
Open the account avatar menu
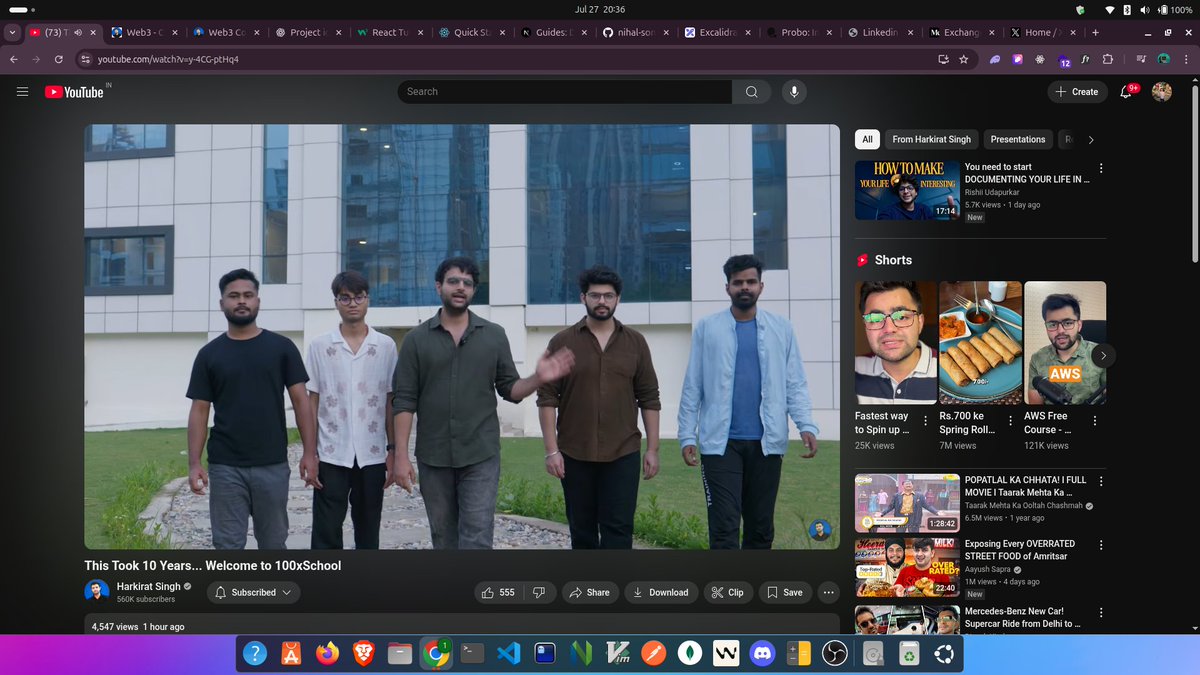tap(1162, 92)
